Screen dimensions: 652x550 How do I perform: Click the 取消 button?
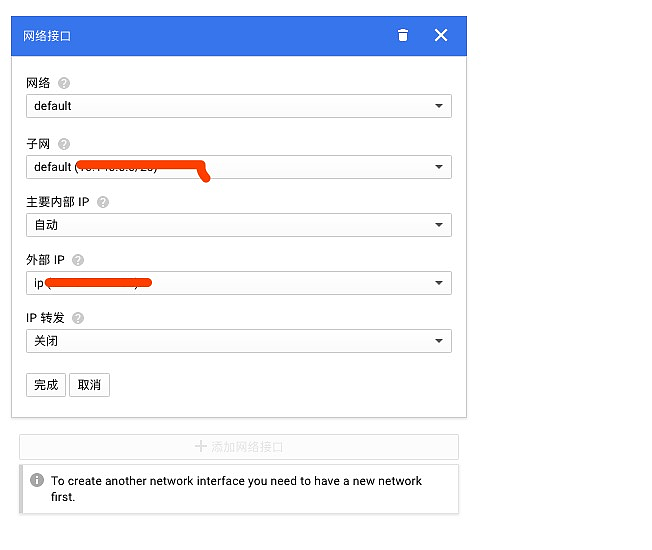coord(89,385)
